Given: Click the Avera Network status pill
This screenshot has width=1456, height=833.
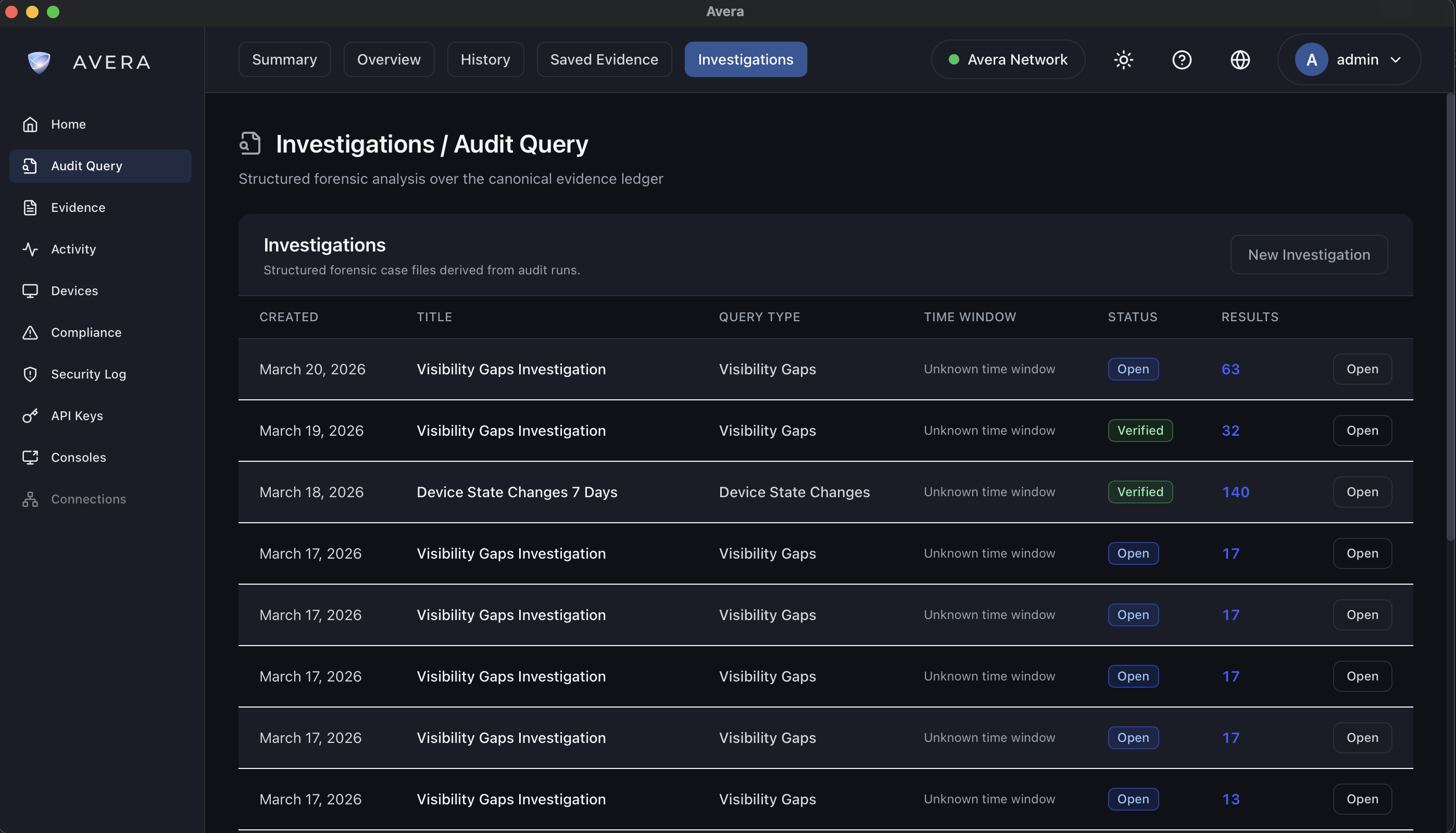Looking at the screenshot, I should (1008, 59).
